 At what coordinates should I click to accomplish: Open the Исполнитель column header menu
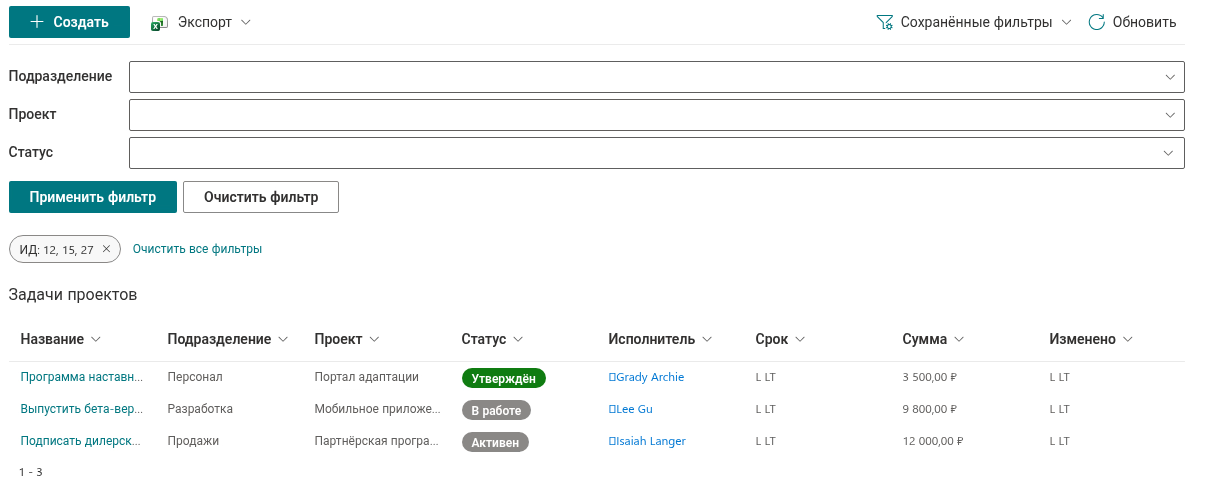(x=660, y=339)
